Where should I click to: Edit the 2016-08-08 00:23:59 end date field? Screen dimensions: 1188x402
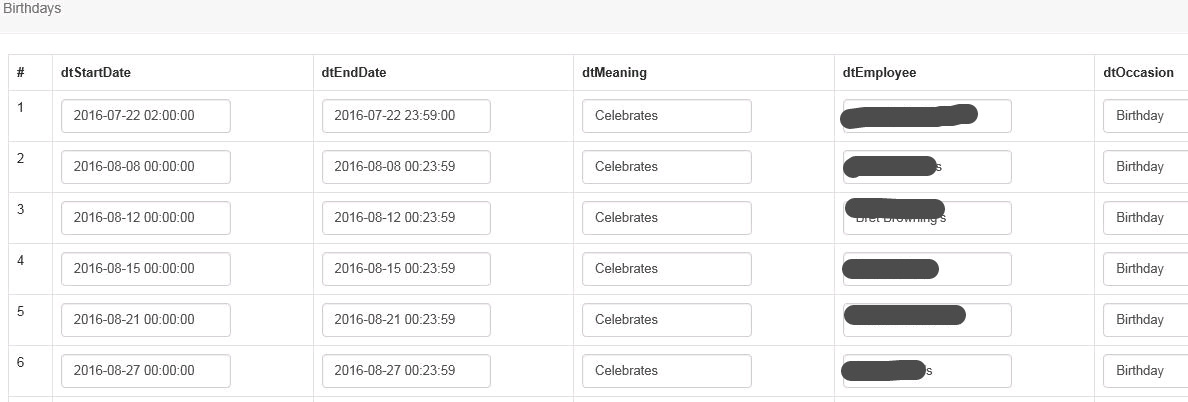(406, 167)
